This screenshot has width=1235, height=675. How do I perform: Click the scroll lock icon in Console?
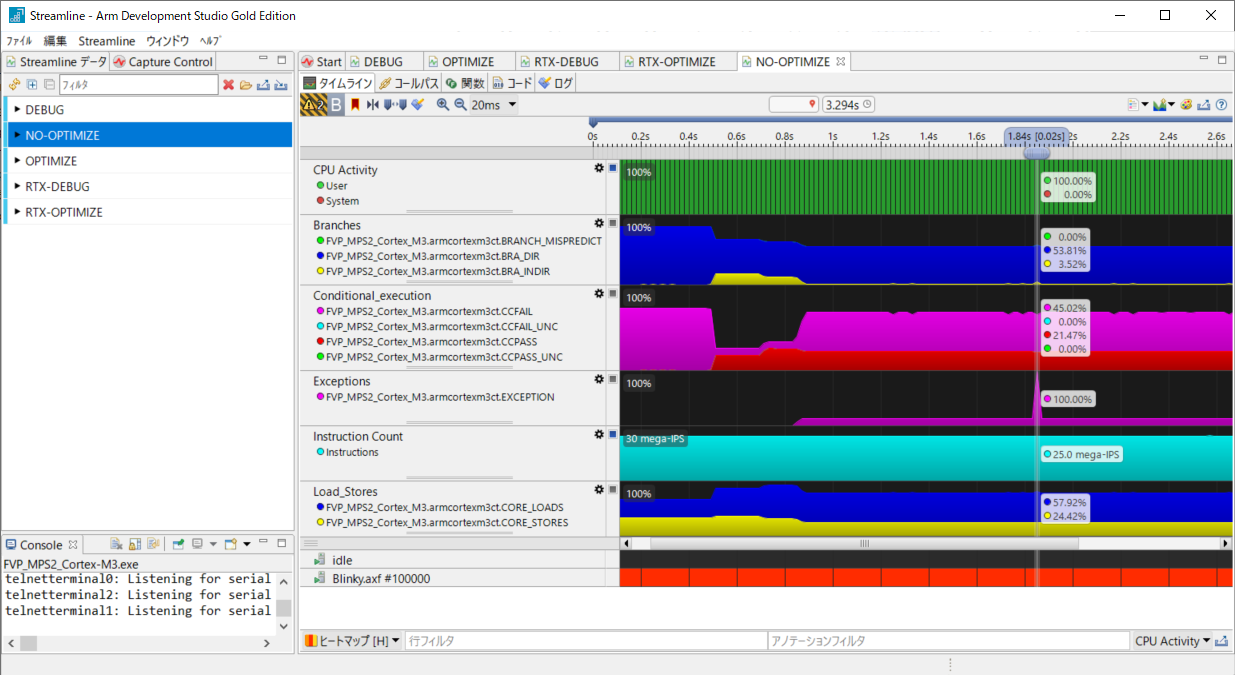pos(135,544)
